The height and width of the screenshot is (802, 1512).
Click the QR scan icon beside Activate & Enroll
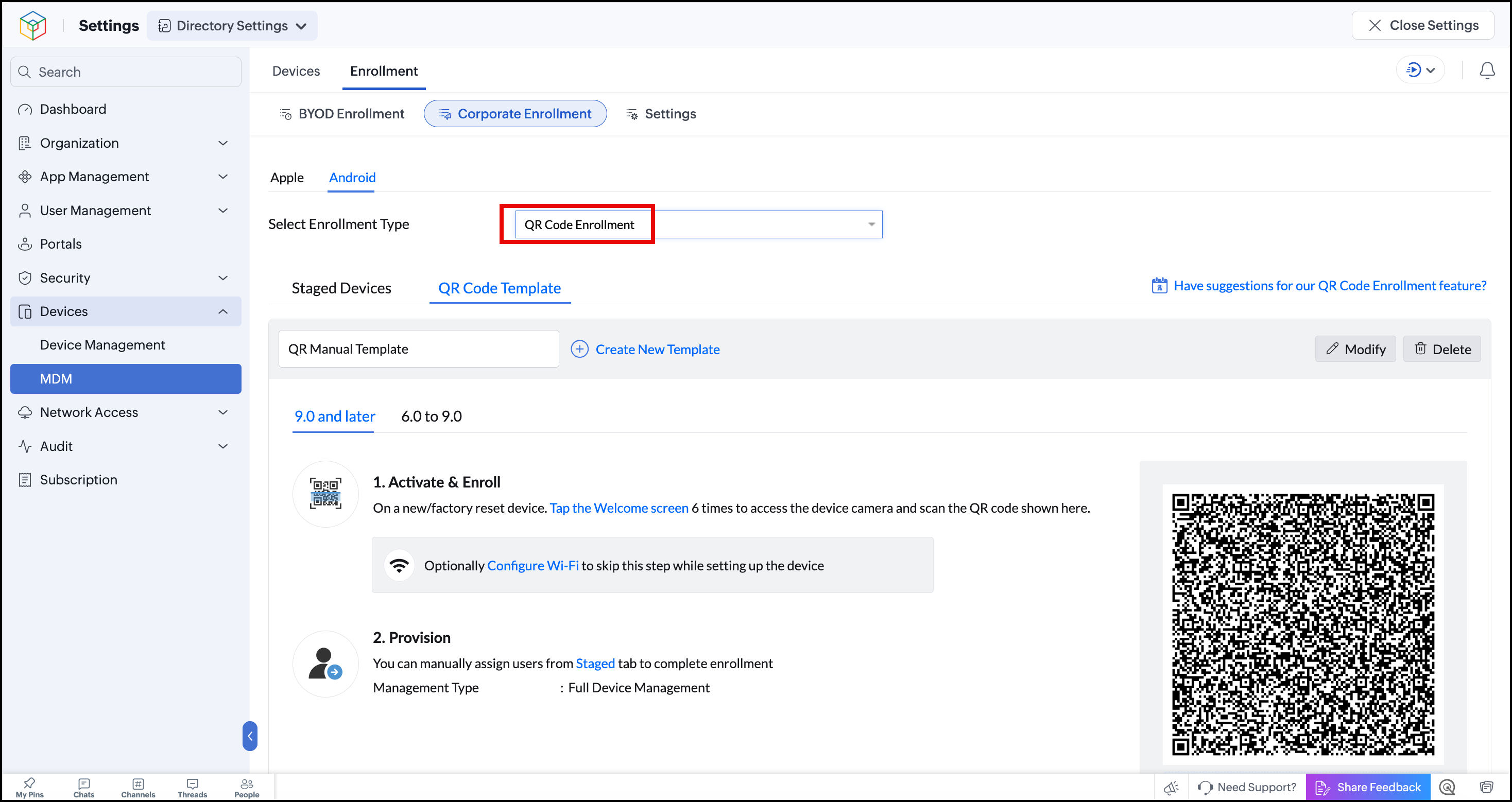click(x=326, y=494)
